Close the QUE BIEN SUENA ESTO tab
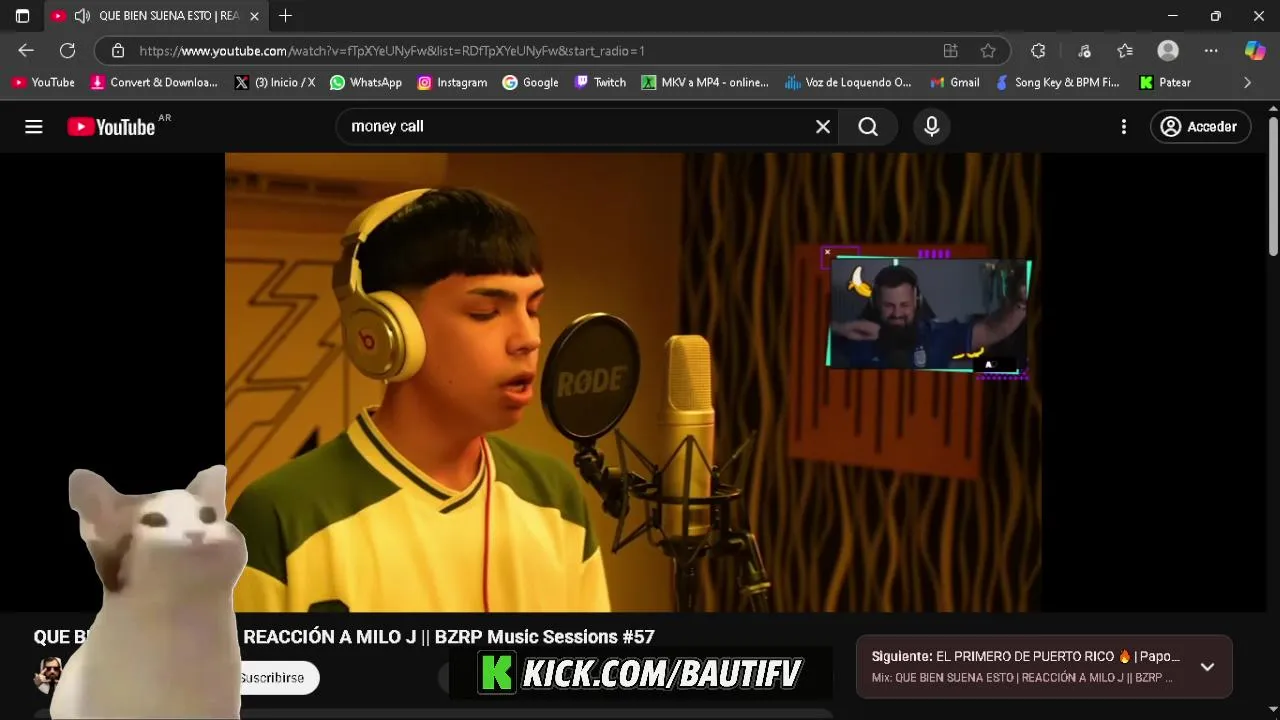 point(254,16)
